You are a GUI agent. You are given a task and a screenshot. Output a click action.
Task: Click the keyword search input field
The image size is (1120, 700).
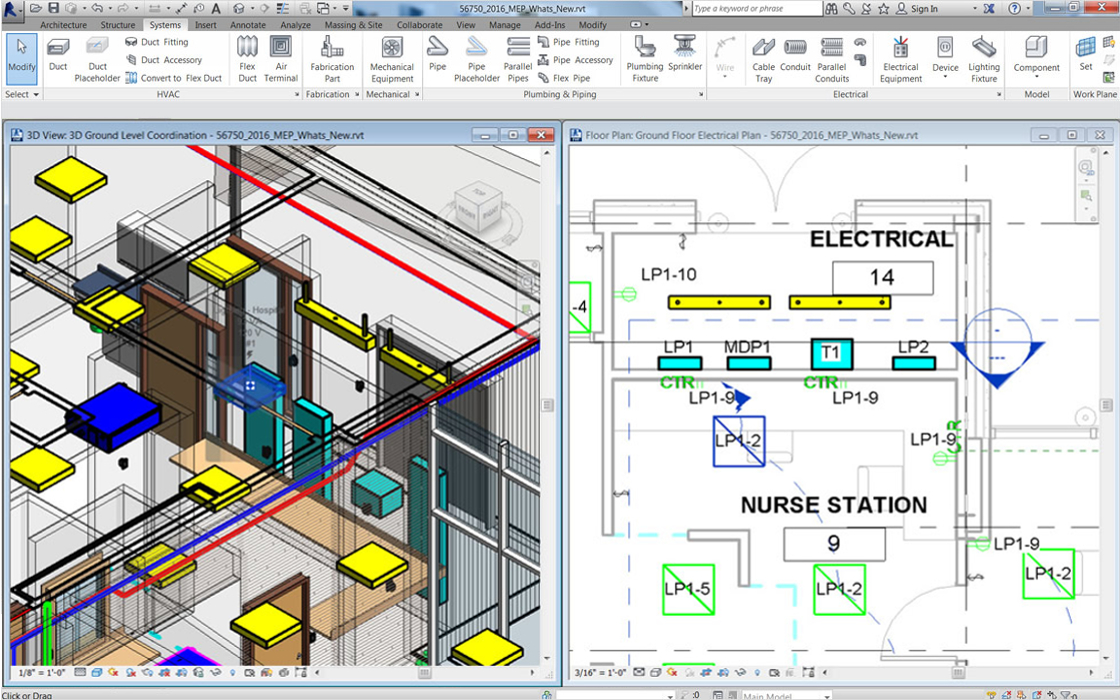click(755, 9)
